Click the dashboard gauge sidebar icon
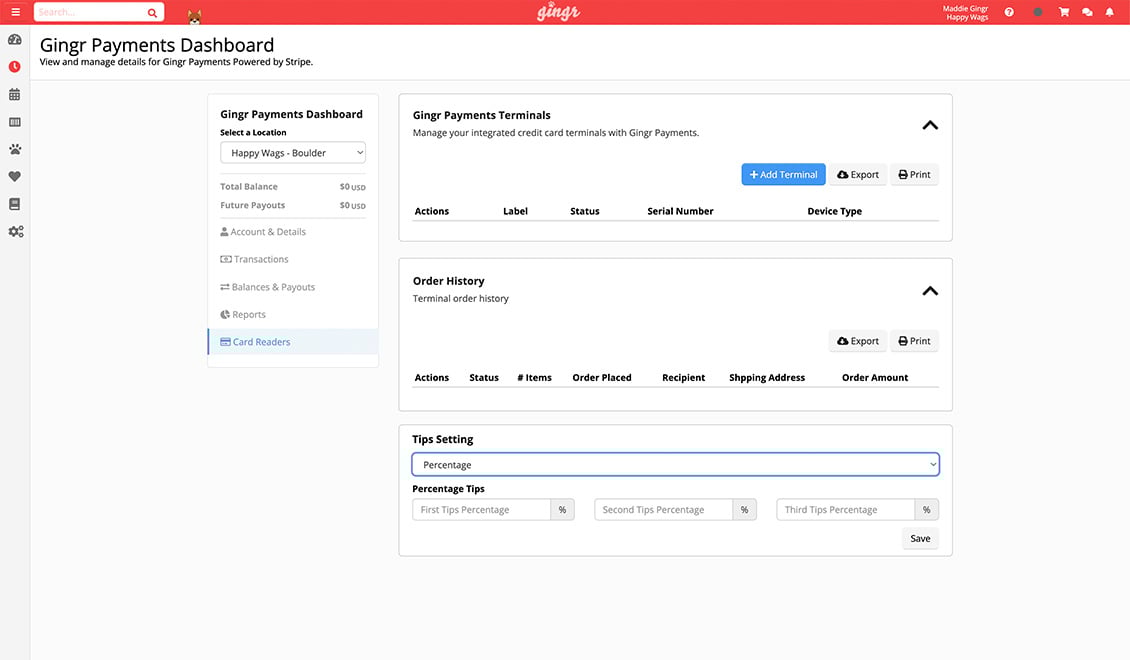The height and width of the screenshot is (660, 1130). [x=15, y=40]
